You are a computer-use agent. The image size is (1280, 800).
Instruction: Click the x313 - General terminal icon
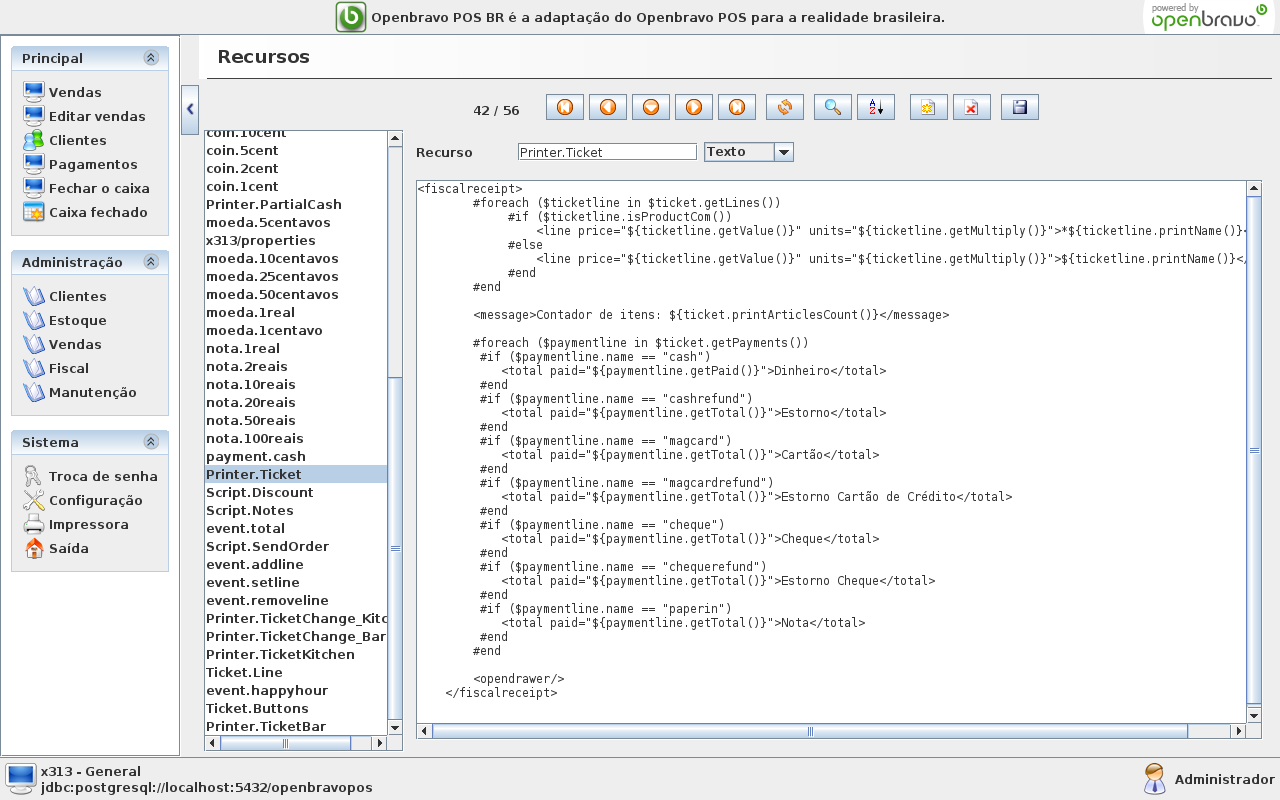(21, 778)
